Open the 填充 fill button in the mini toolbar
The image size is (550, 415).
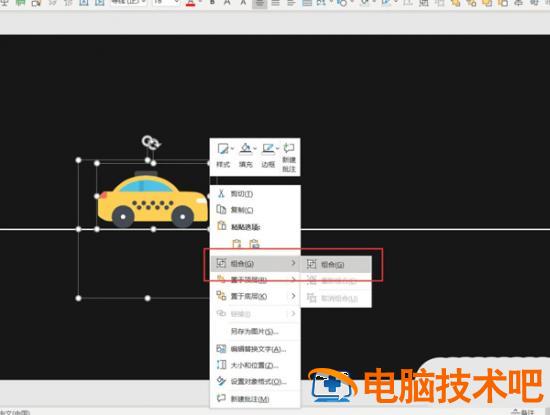(x=245, y=155)
